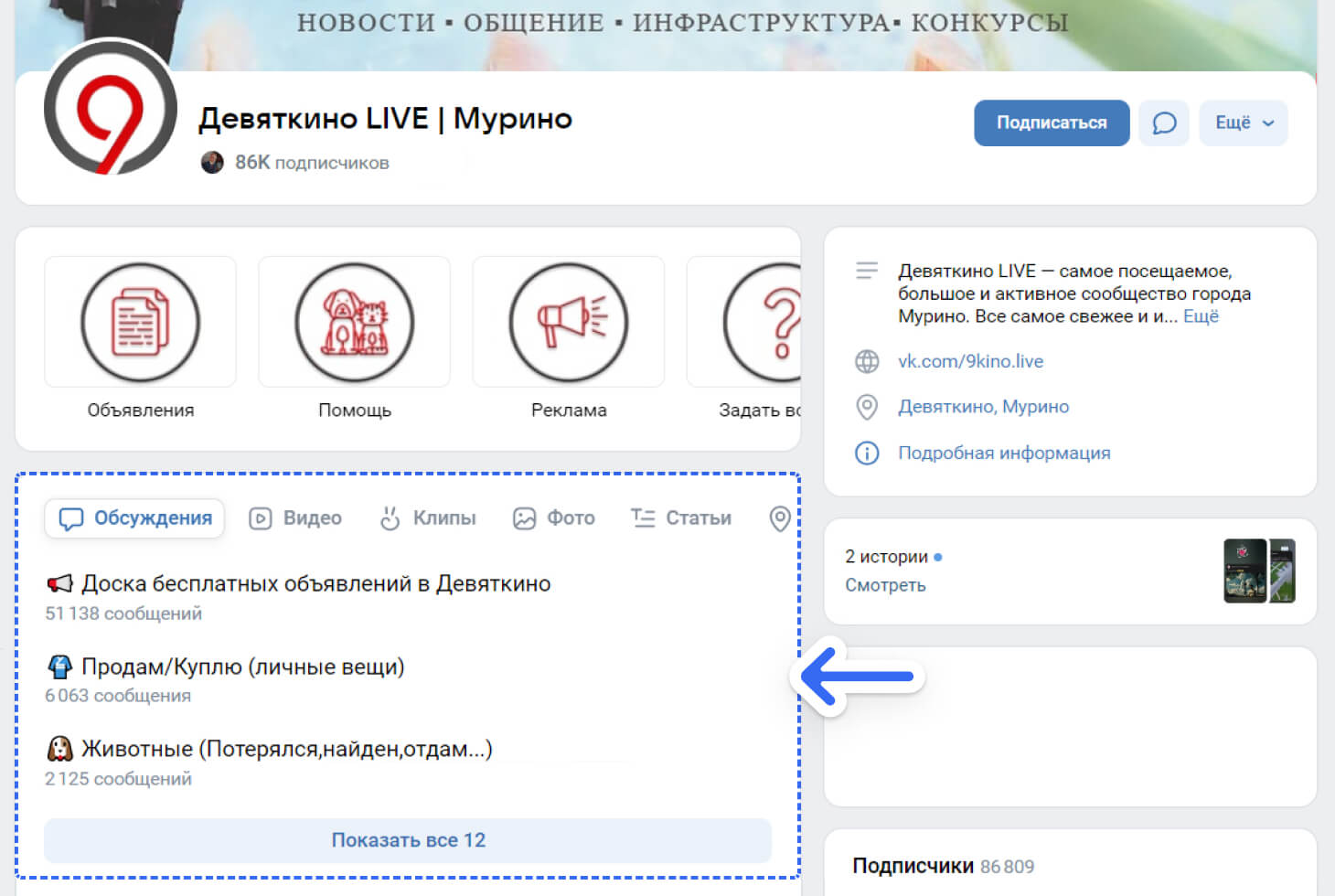
Task: Open the Реклама megaphone icon
Action: pos(568,322)
